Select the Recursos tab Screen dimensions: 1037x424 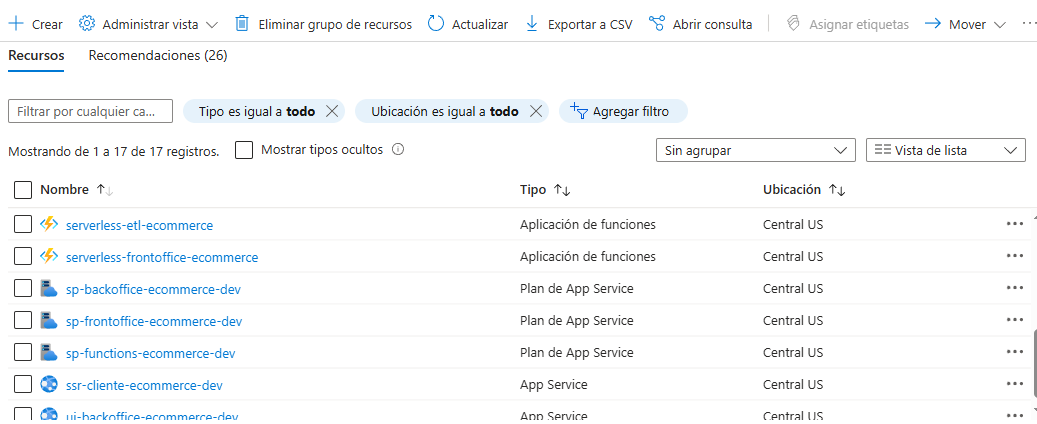36,56
